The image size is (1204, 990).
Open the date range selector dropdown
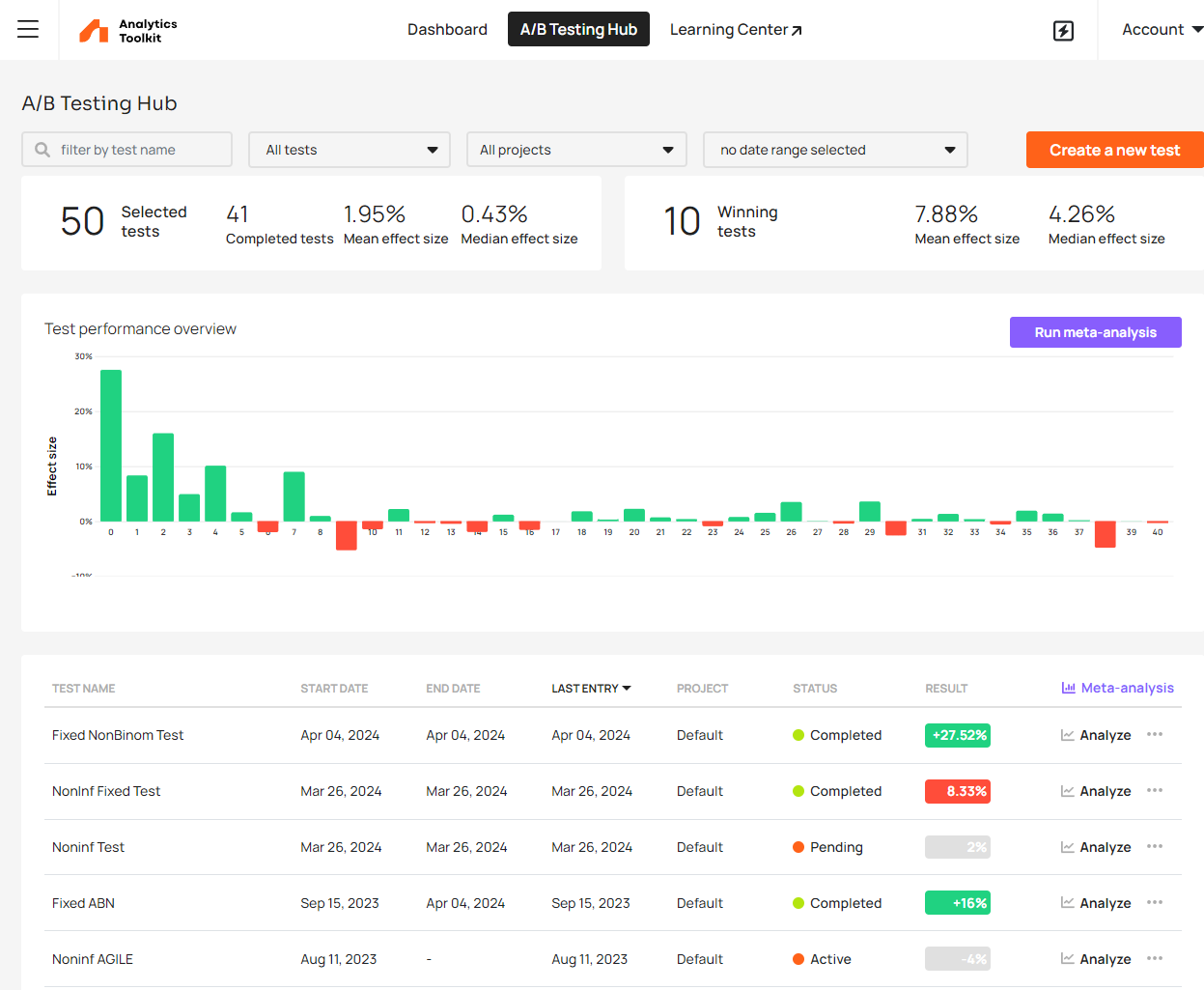(x=835, y=150)
